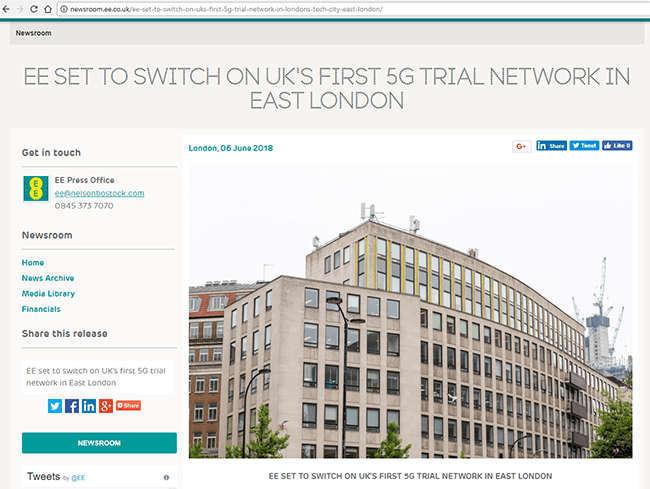Open the Home newsroom link

pyautogui.click(x=33, y=263)
